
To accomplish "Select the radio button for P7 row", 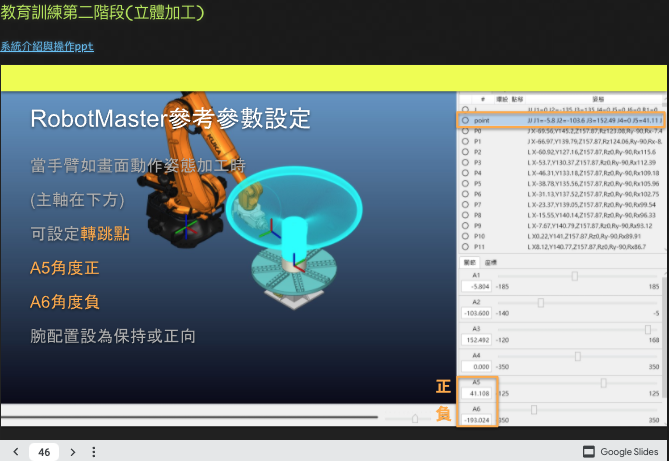I will pos(465,204).
